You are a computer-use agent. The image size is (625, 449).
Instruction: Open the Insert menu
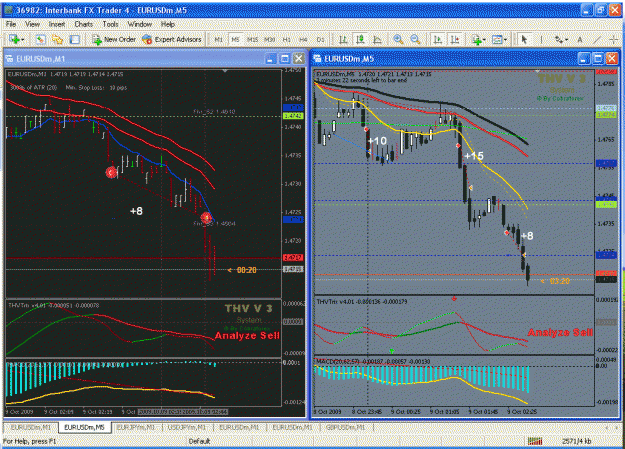tap(57, 24)
